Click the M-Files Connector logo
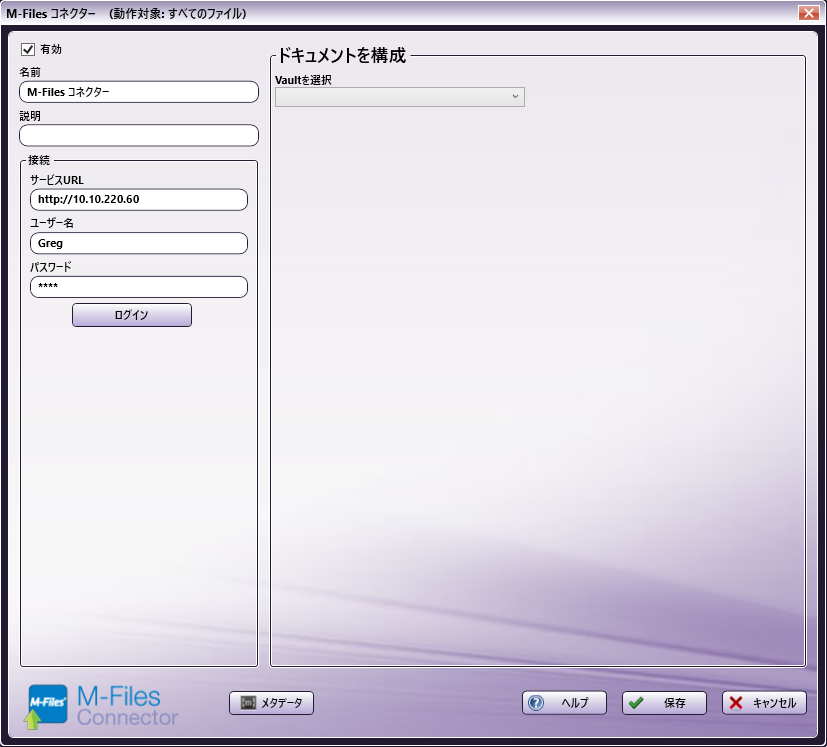This screenshot has width=827, height=747. point(101,707)
